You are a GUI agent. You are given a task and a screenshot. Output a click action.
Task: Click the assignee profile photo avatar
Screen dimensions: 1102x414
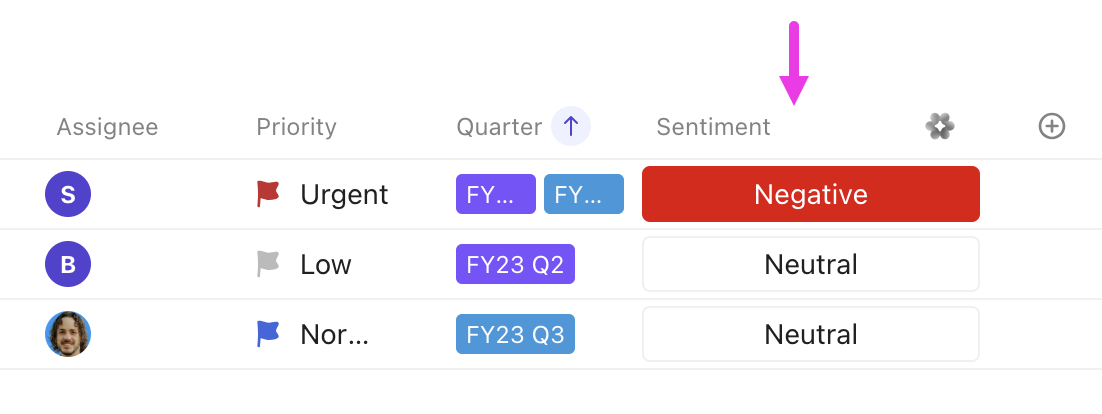68,334
